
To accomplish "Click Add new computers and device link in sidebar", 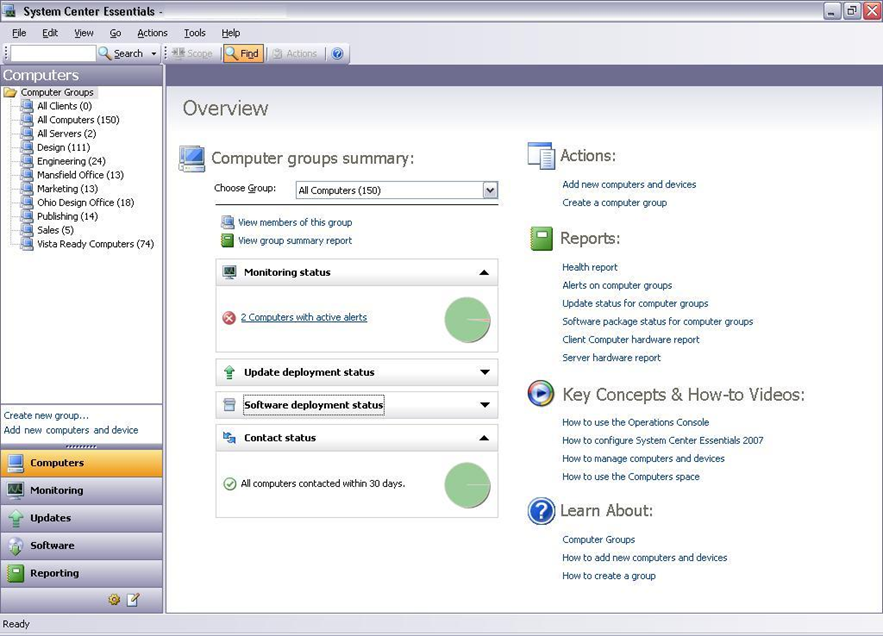I will [71, 430].
